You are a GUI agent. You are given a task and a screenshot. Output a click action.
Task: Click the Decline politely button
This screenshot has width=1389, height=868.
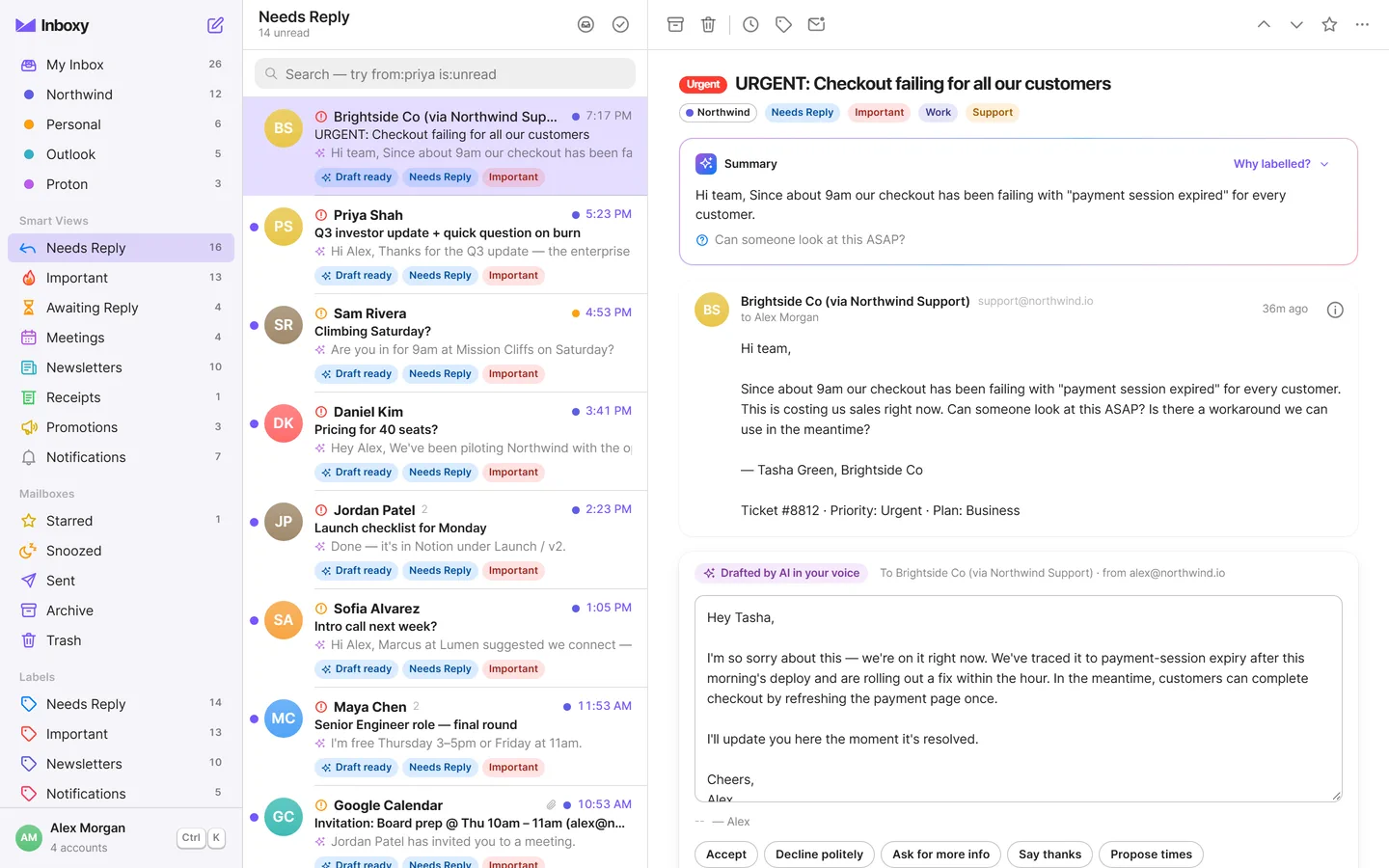click(819, 854)
